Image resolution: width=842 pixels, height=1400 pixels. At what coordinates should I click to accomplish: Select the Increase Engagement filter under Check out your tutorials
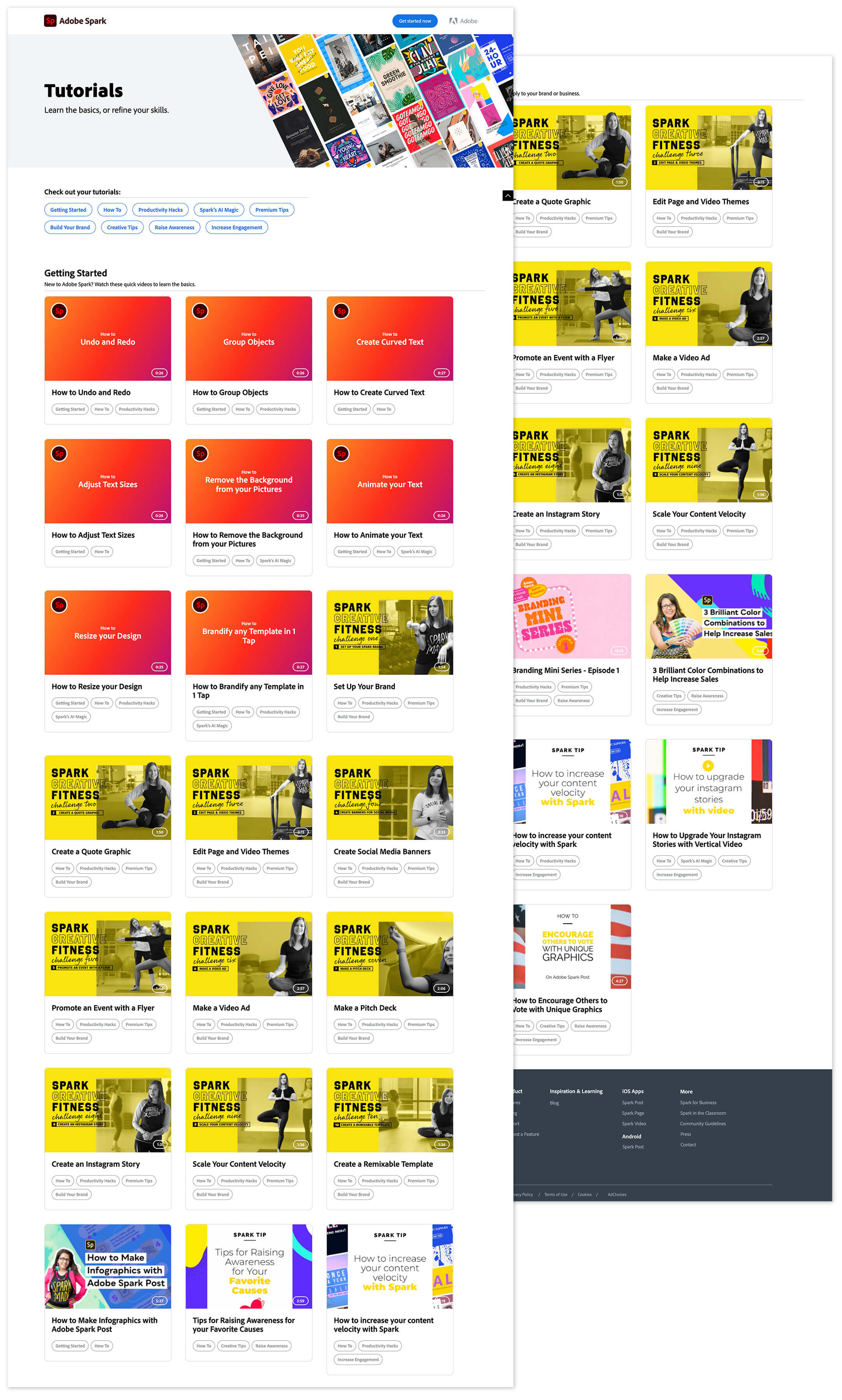(x=237, y=227)
